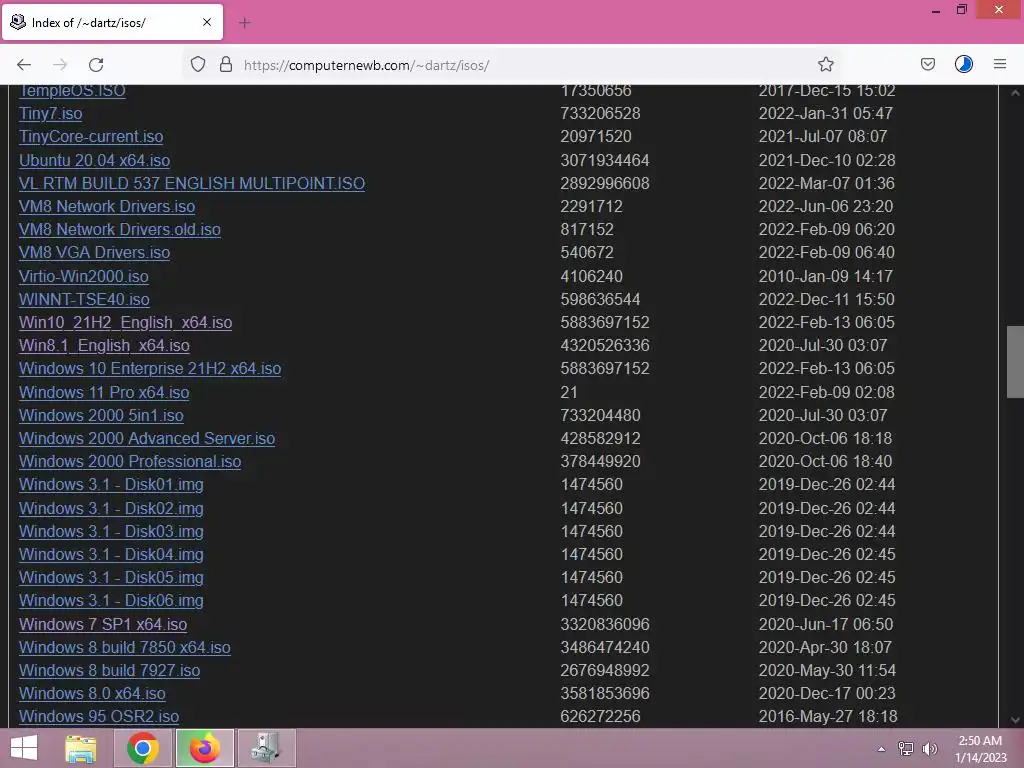Screen dimensions: 1024x768
Task: Download Tiny7.iso
Action: (51, 114)
